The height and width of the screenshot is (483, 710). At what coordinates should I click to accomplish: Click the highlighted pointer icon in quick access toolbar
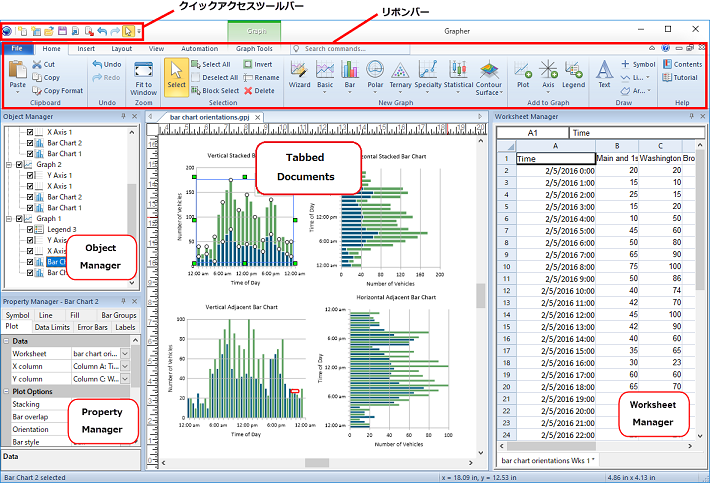point(129,31)
